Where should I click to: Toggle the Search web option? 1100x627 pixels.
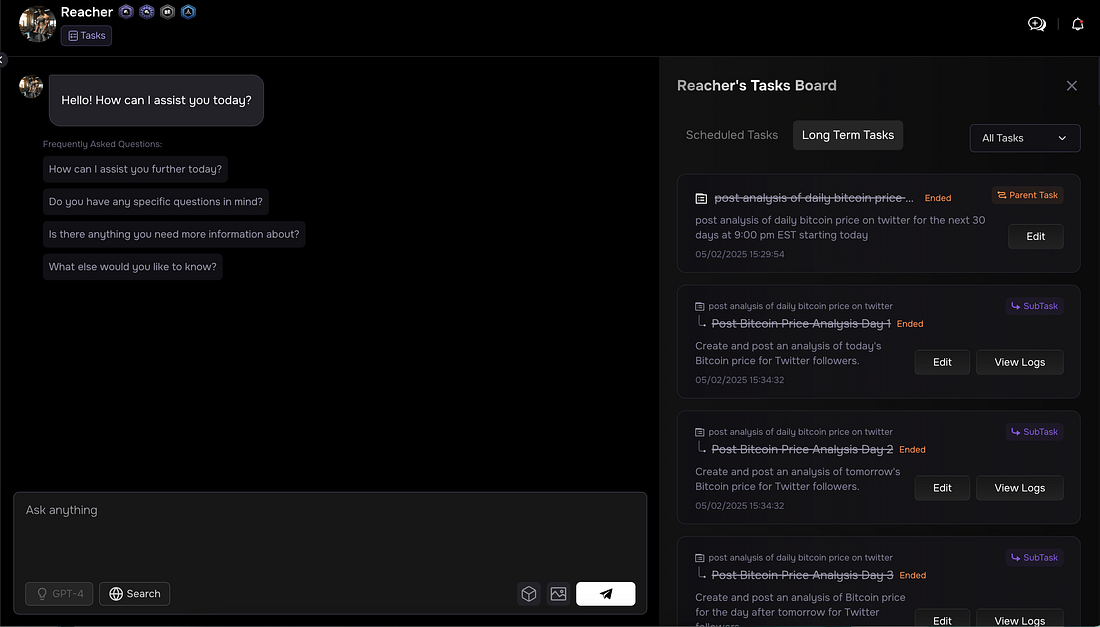(x=135, y=594)
